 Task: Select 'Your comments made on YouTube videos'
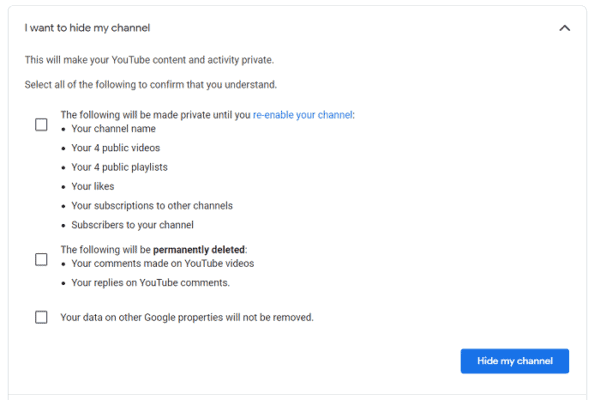tap(162, 264)
